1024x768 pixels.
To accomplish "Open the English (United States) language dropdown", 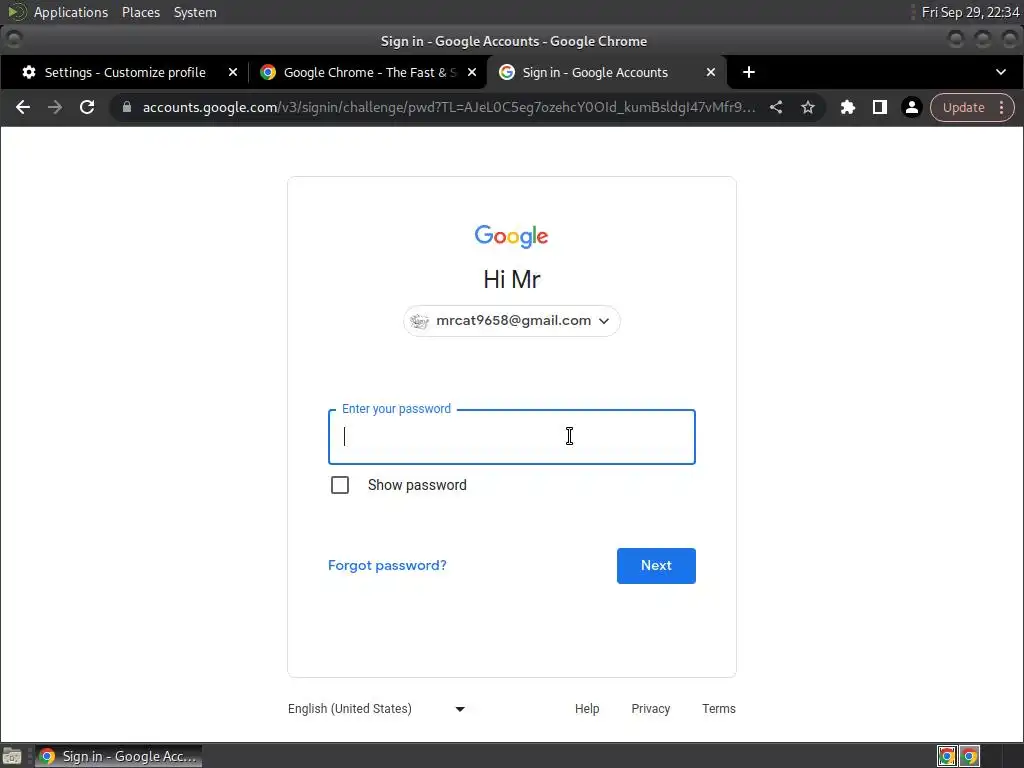I will 377,709.
